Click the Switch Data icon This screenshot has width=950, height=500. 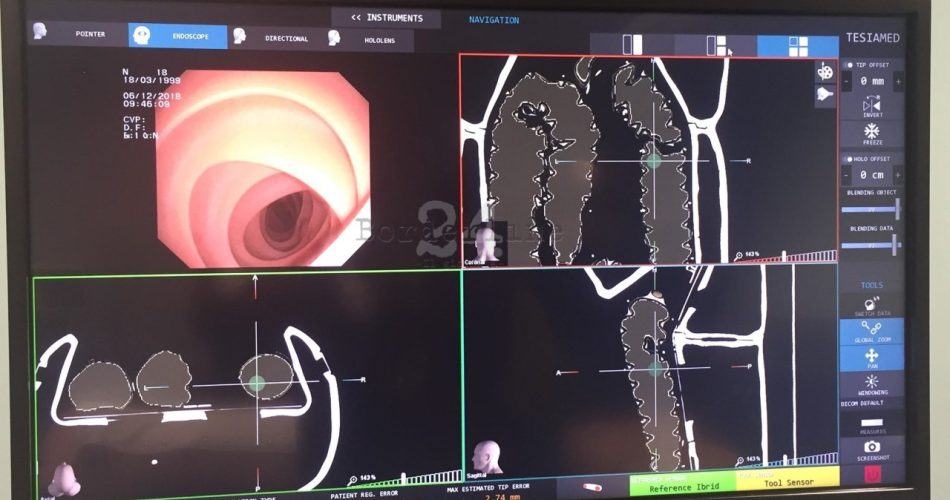(872, 303)
